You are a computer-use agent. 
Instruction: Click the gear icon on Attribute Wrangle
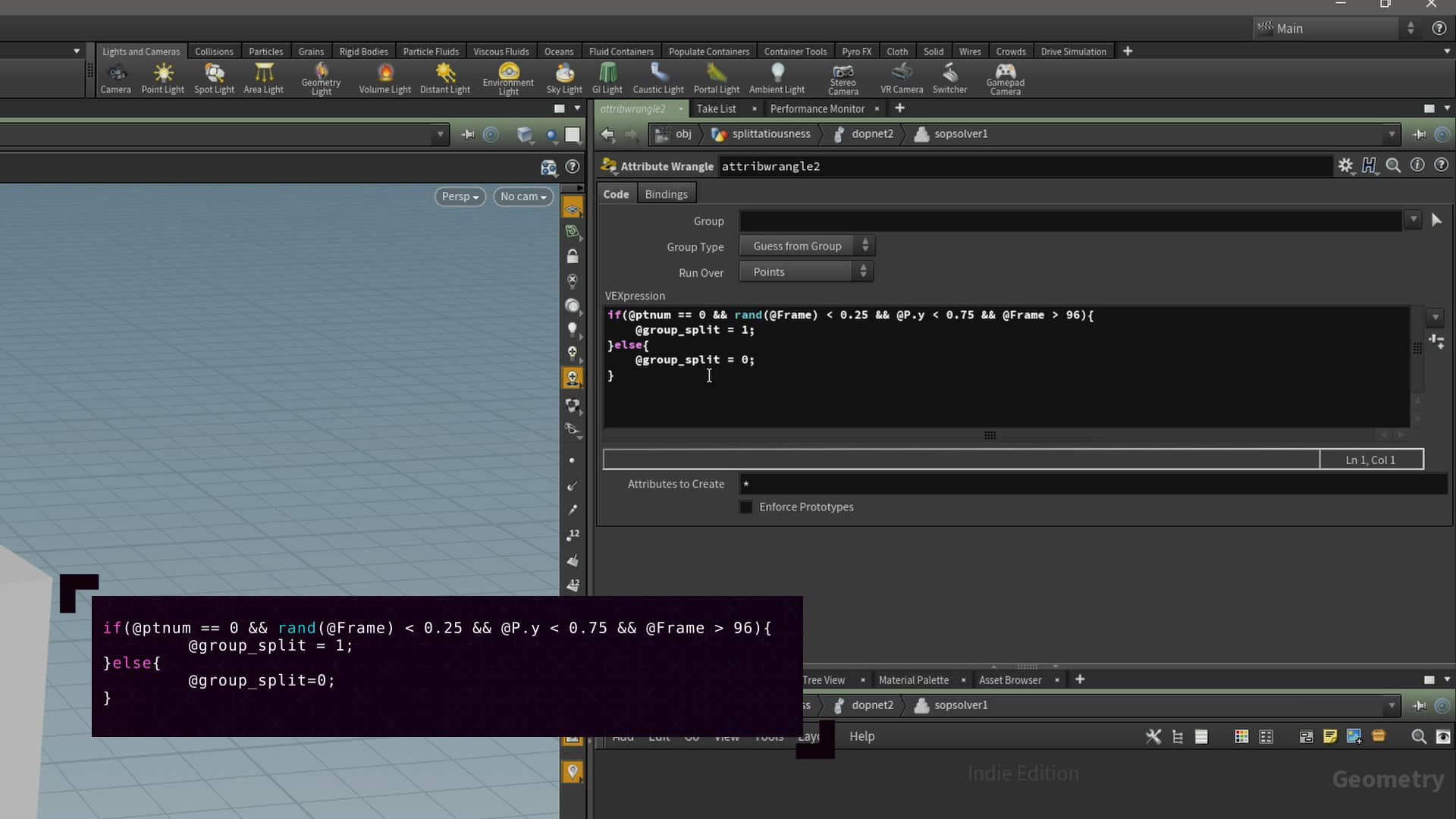[1347, 165]
